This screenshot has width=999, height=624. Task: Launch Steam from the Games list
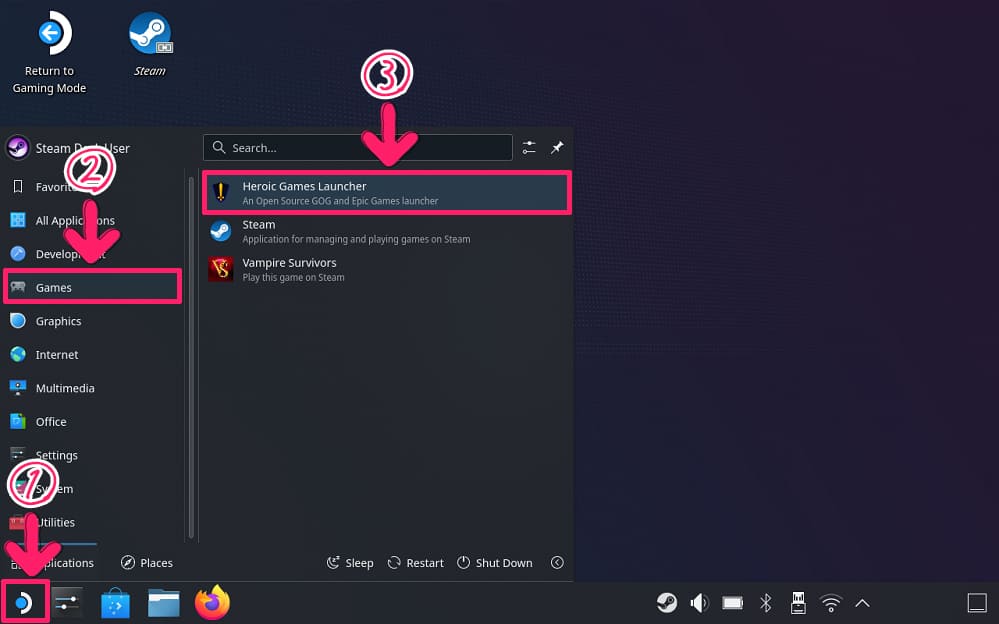pyautogui.click(x=387, y=231)
